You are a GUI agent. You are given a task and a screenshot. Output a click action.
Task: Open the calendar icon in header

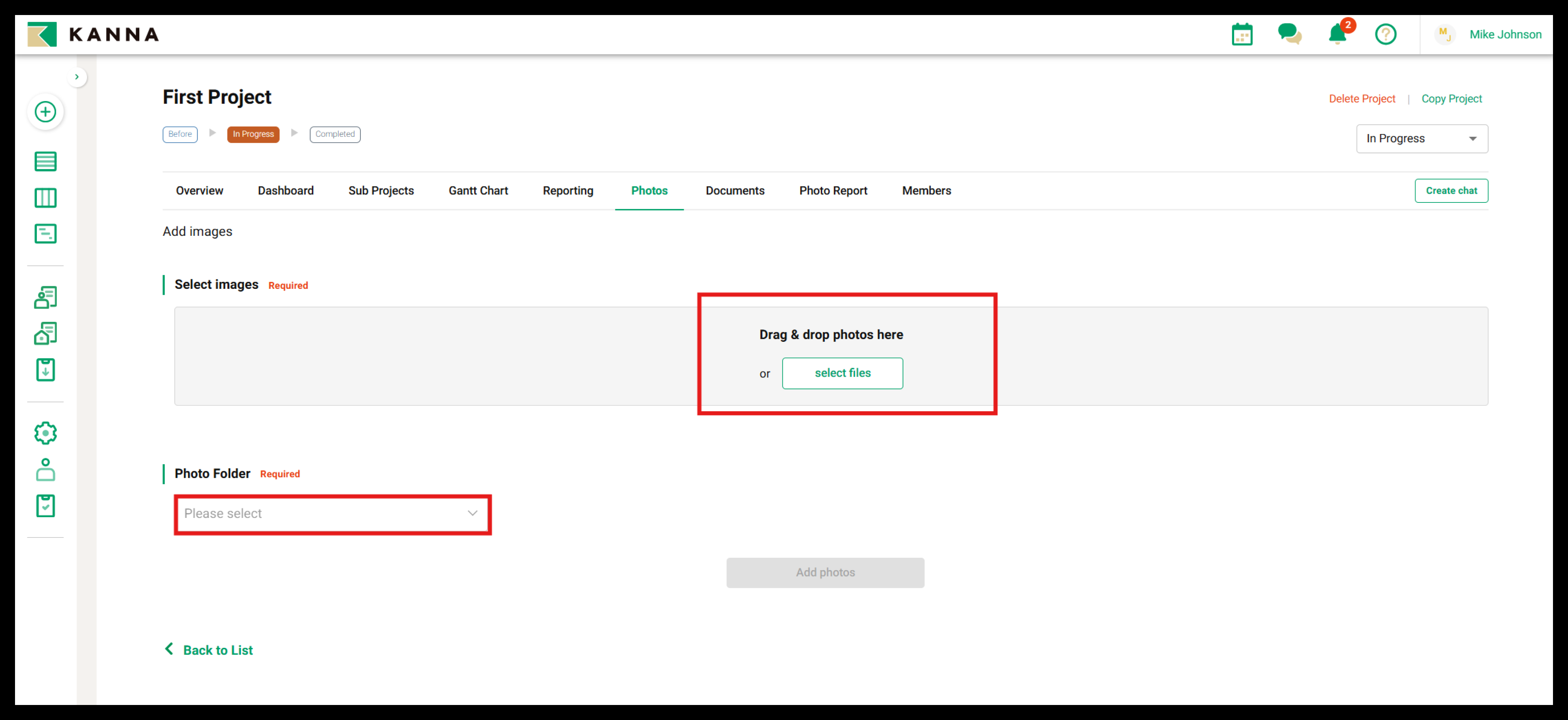[x=1241, y=35]
